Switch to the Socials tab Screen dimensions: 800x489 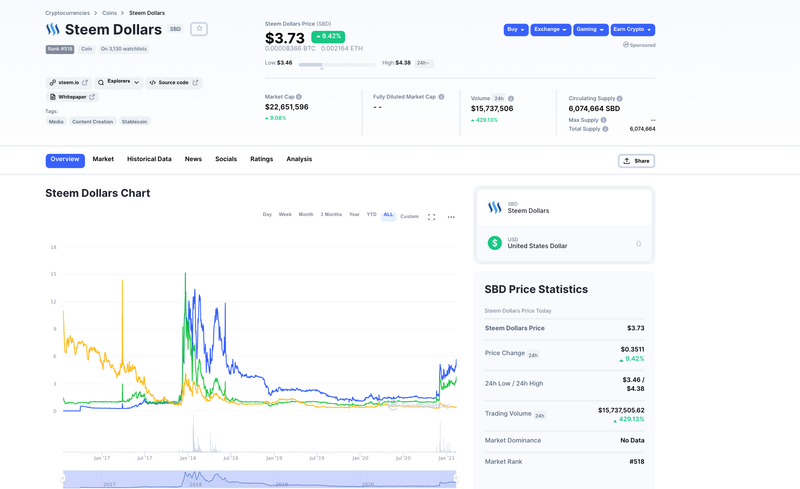226,159
